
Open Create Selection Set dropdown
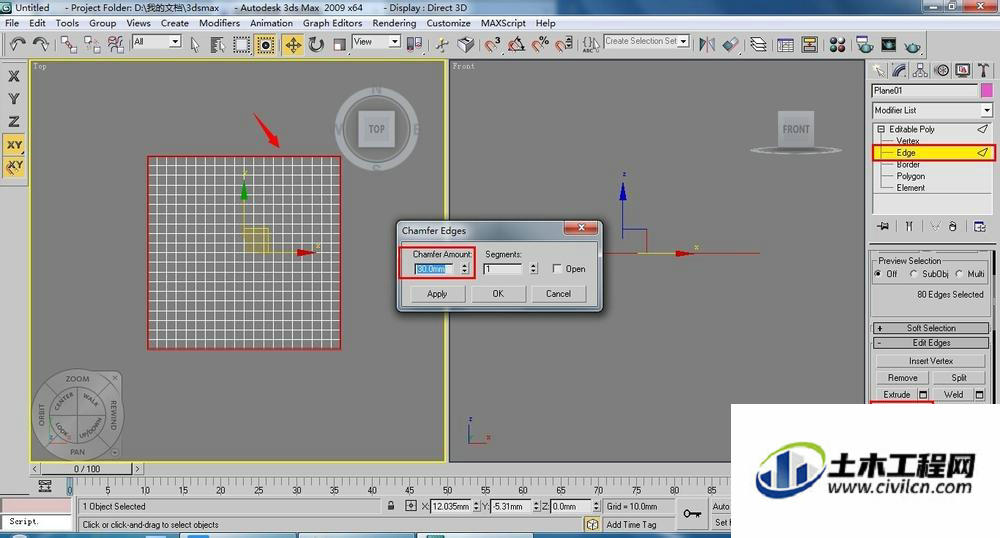pyautogui.click(x=684, y=41)
